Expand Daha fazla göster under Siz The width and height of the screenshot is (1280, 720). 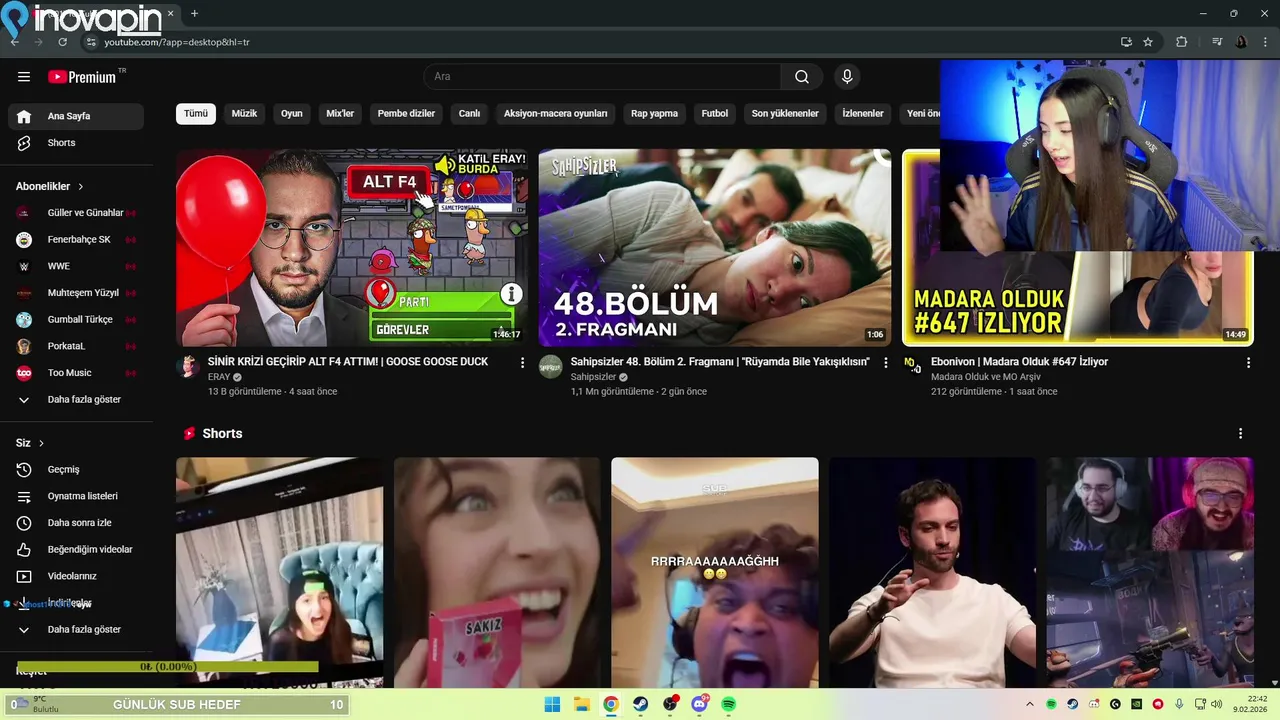76,630
